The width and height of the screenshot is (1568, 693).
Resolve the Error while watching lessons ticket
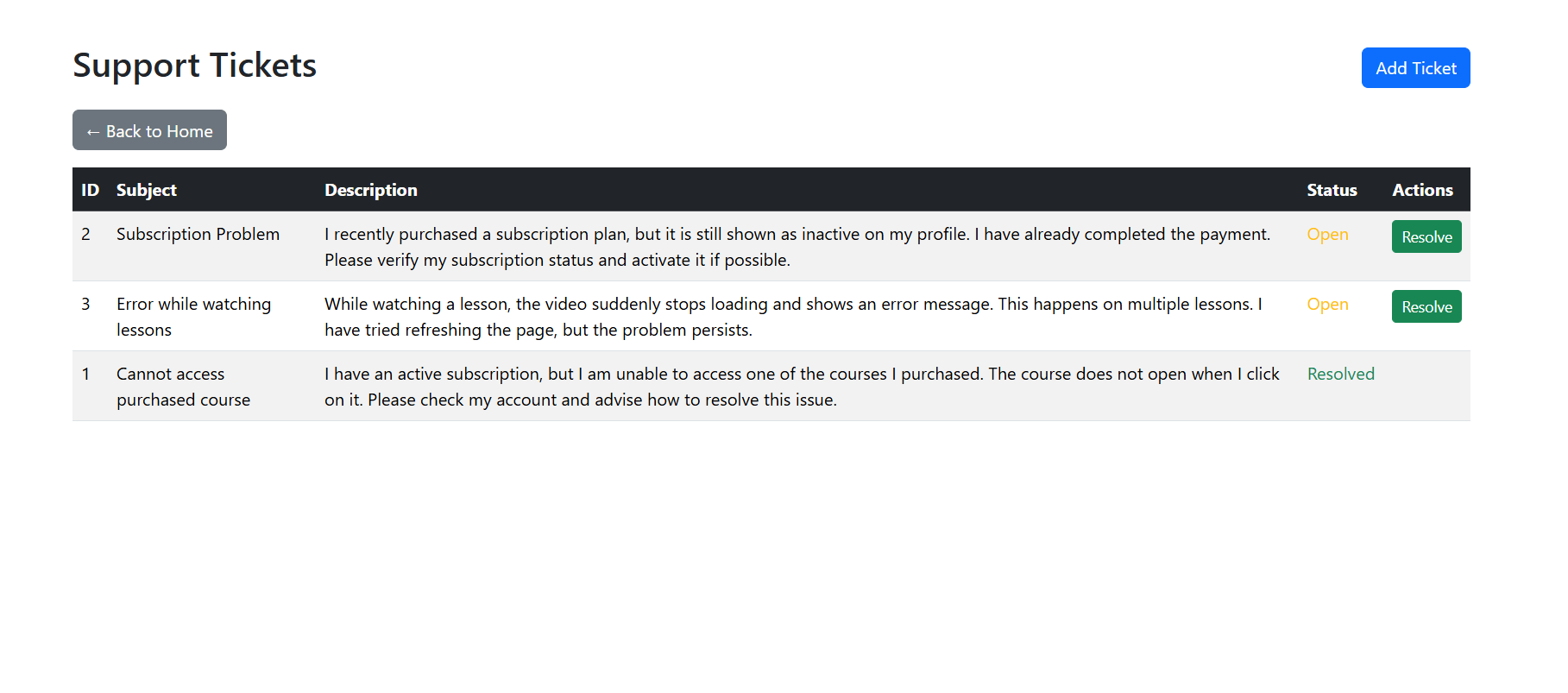[x=1426, y=307]
